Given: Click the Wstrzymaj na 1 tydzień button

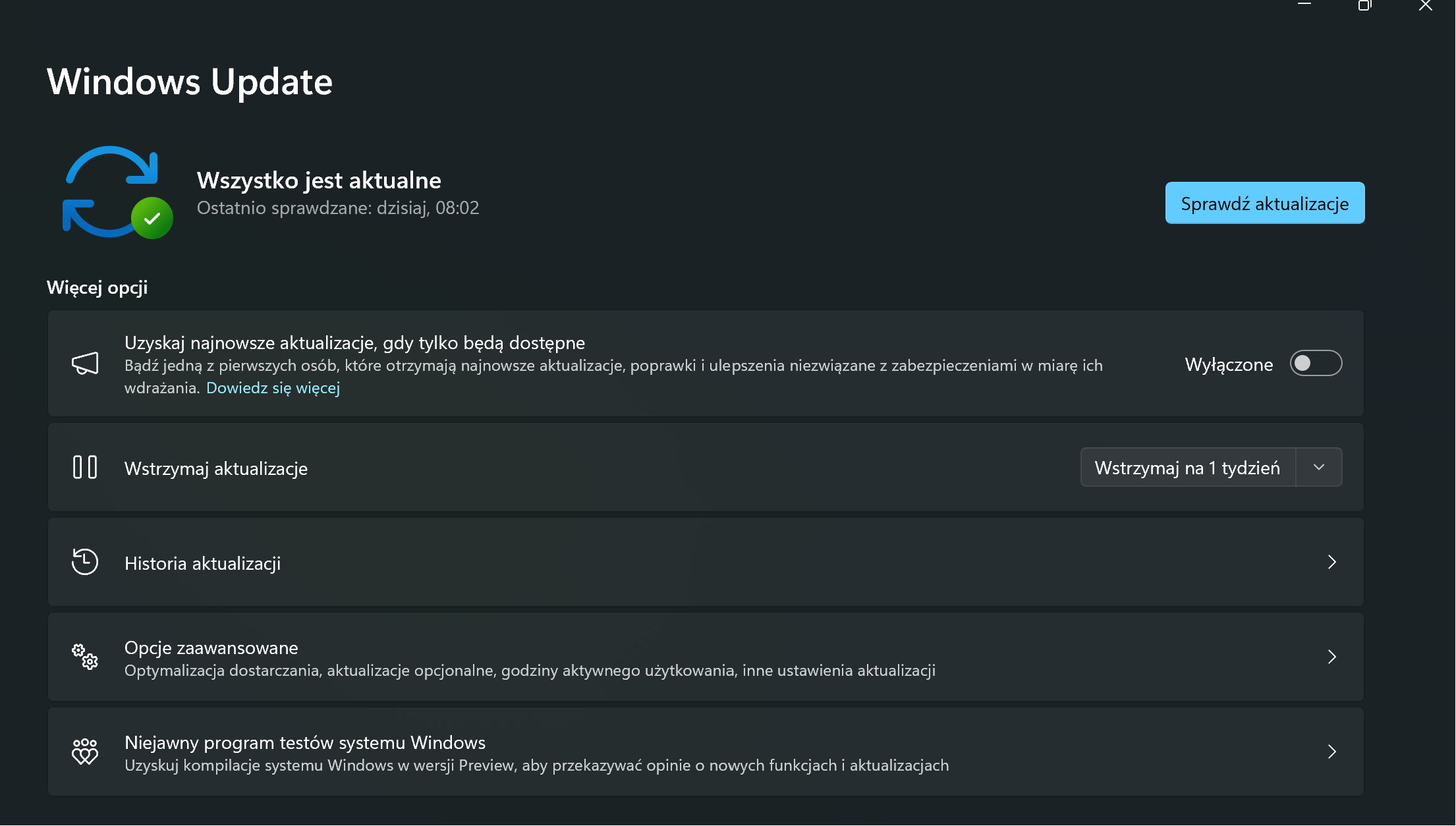Looking at the screenshot, I should [x=1188, y=467].
